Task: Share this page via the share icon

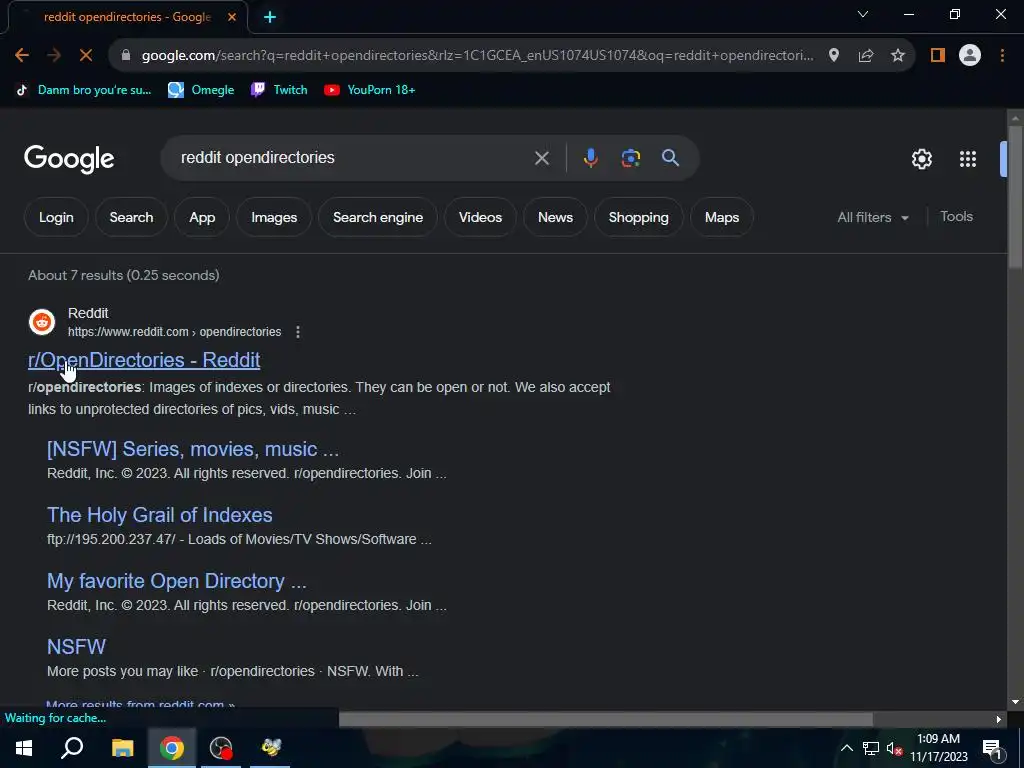Action: click(866, 56)
